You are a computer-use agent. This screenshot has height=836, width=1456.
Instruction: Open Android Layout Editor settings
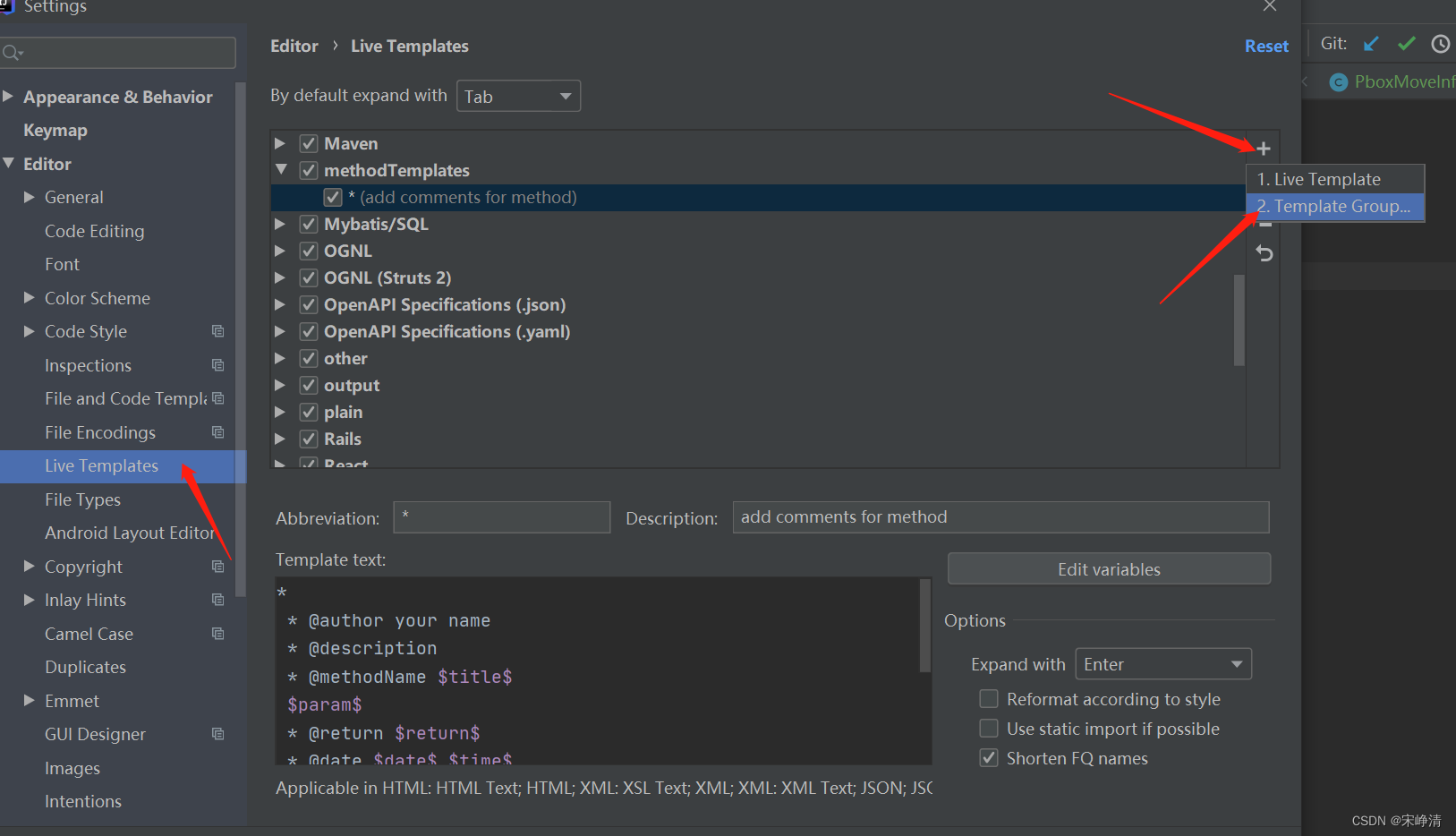pos(130,533)
